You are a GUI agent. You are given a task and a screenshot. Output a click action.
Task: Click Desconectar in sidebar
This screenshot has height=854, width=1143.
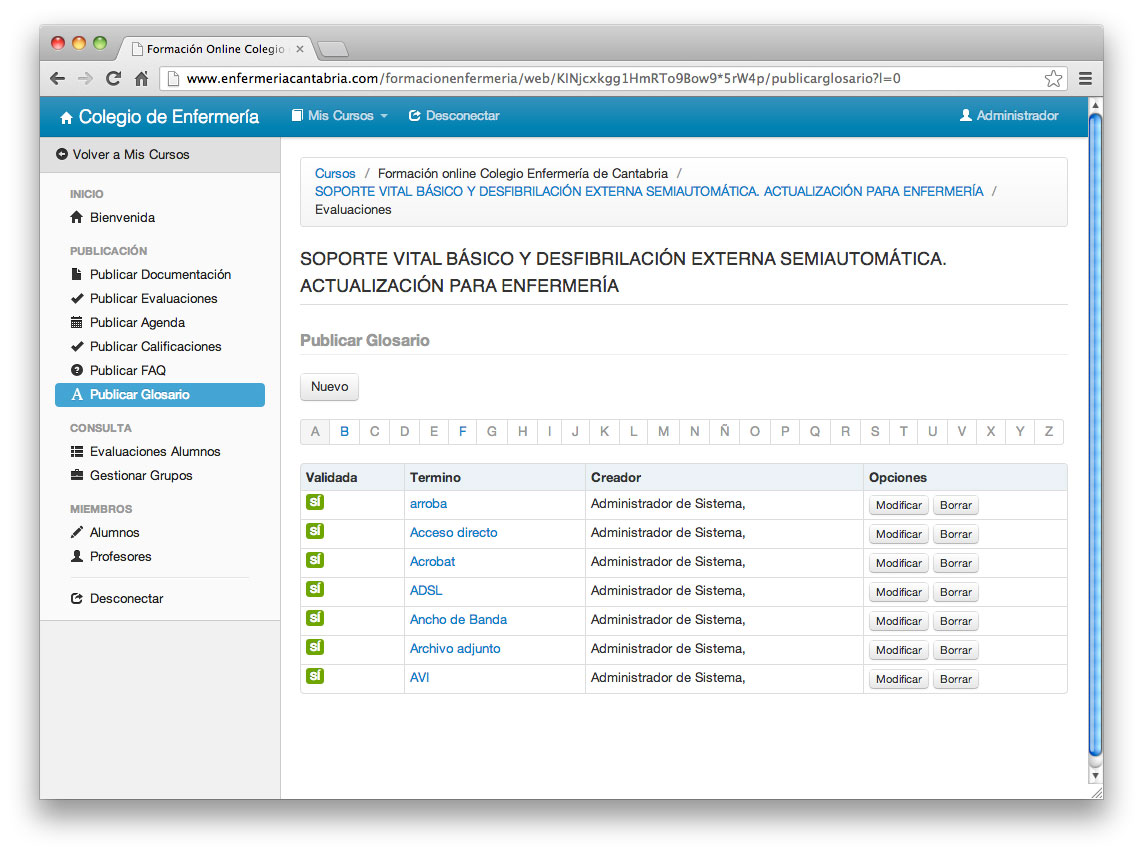click(x=117, y=599)
